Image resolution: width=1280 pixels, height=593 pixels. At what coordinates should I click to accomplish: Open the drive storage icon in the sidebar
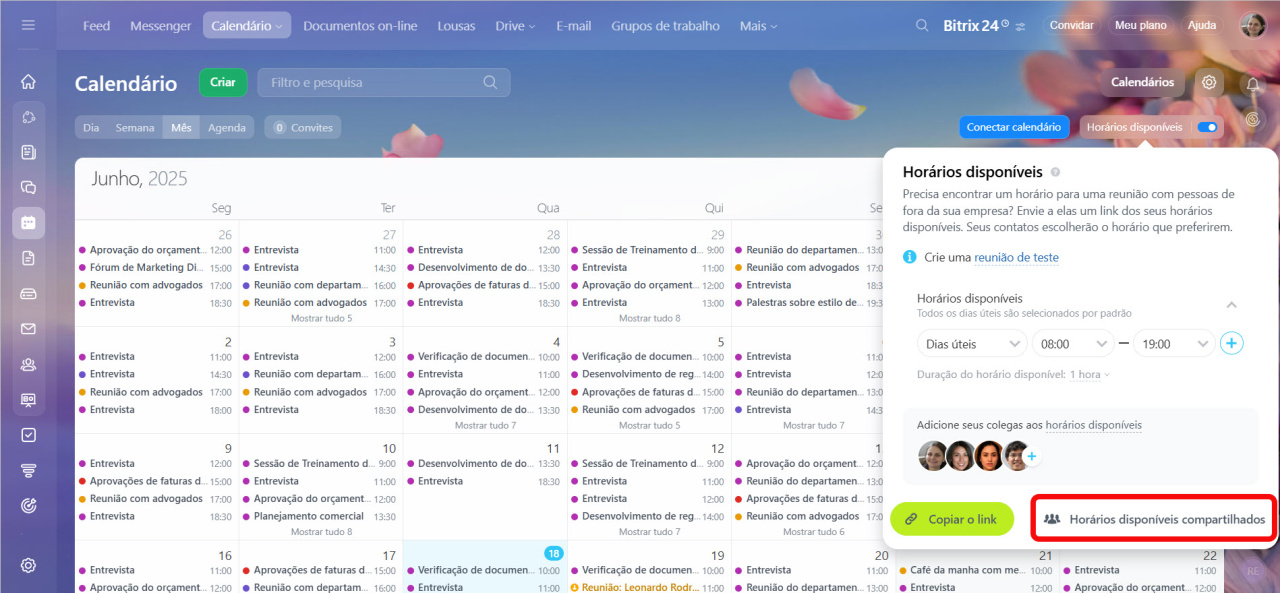click(28, 294)
